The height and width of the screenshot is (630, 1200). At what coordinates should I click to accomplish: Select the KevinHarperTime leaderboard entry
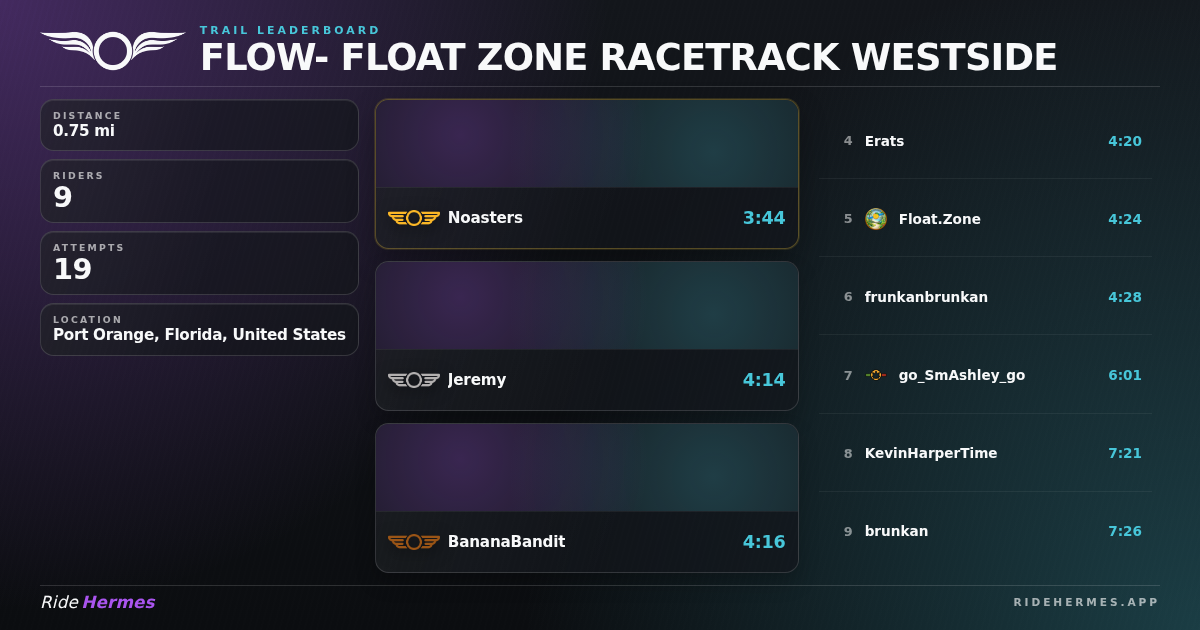985,453
